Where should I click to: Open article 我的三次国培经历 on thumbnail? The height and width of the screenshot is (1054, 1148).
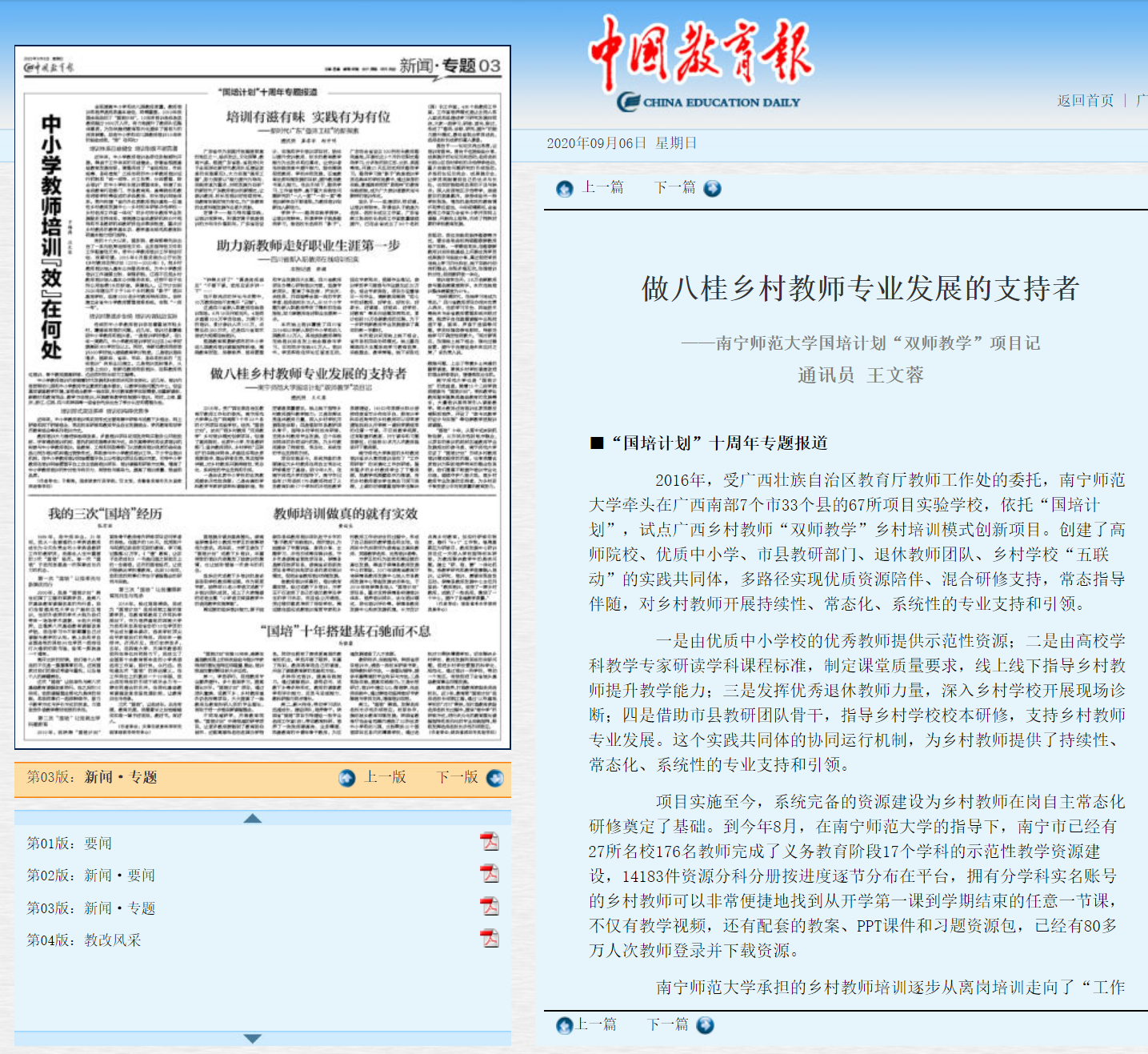(x=105, y=513)
